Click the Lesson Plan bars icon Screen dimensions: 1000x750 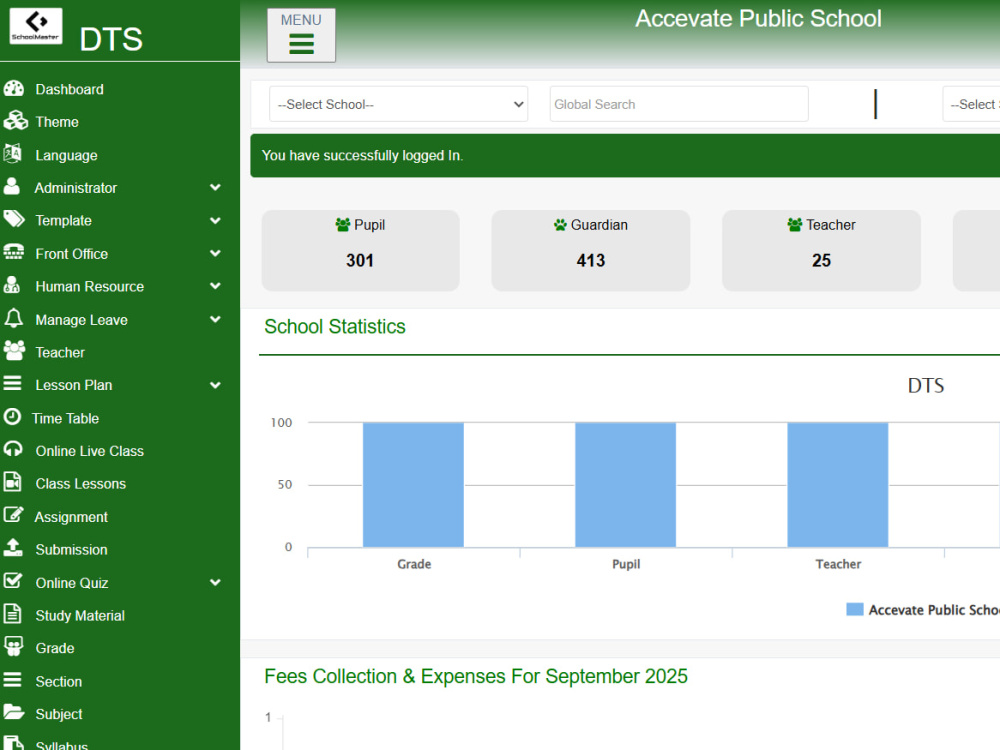tap(12, 384)
